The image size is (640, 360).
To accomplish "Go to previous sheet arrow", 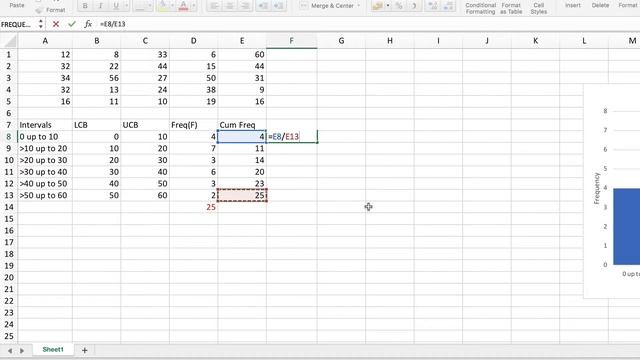I will [x=10, y=351].
